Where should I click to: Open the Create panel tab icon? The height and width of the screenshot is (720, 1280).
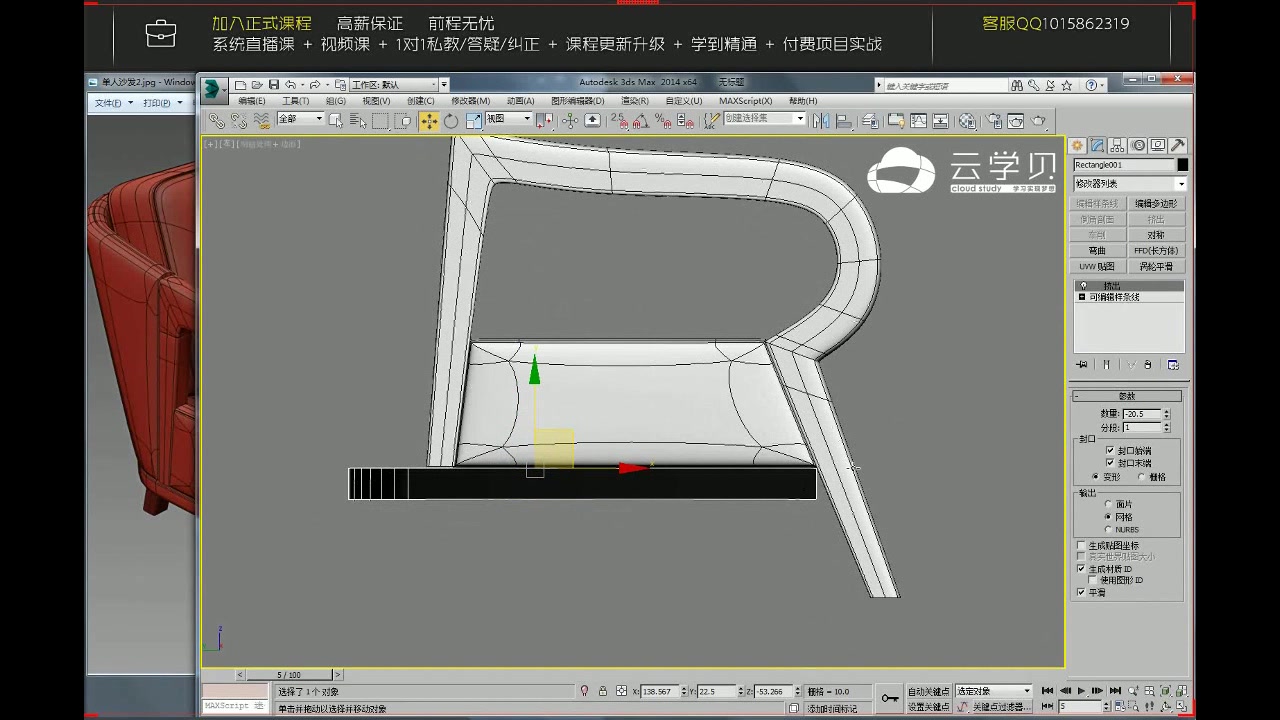[x=1078, y=145]
